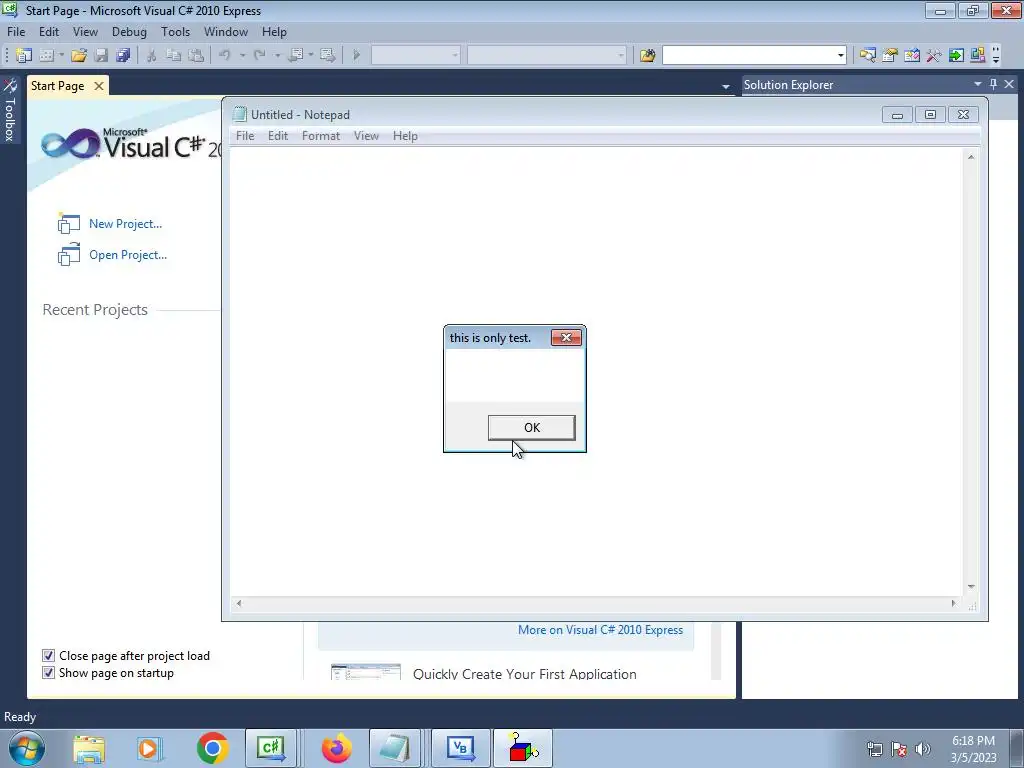This screenshot has width=1024, height=768.
Task: Open Firefox from the taskbar
Action: [336, 748]
